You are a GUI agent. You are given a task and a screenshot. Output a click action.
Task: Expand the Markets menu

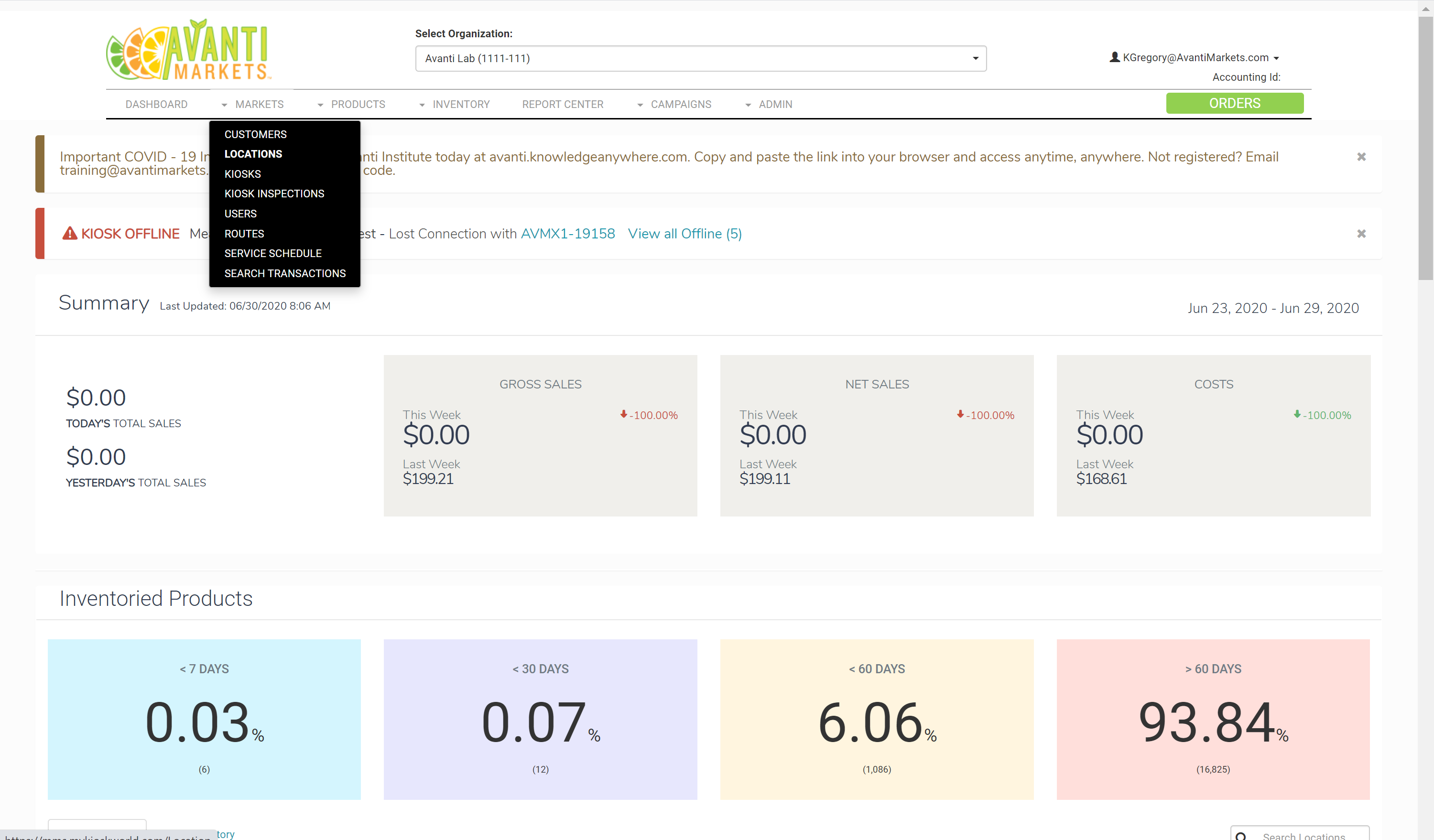tap(252, 105)
